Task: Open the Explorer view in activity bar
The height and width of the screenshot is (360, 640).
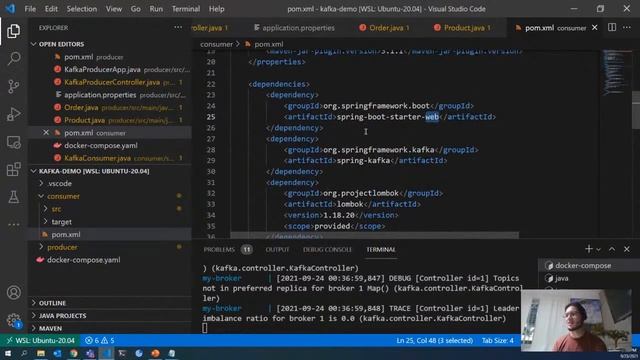Action: (x=13, y=31)
